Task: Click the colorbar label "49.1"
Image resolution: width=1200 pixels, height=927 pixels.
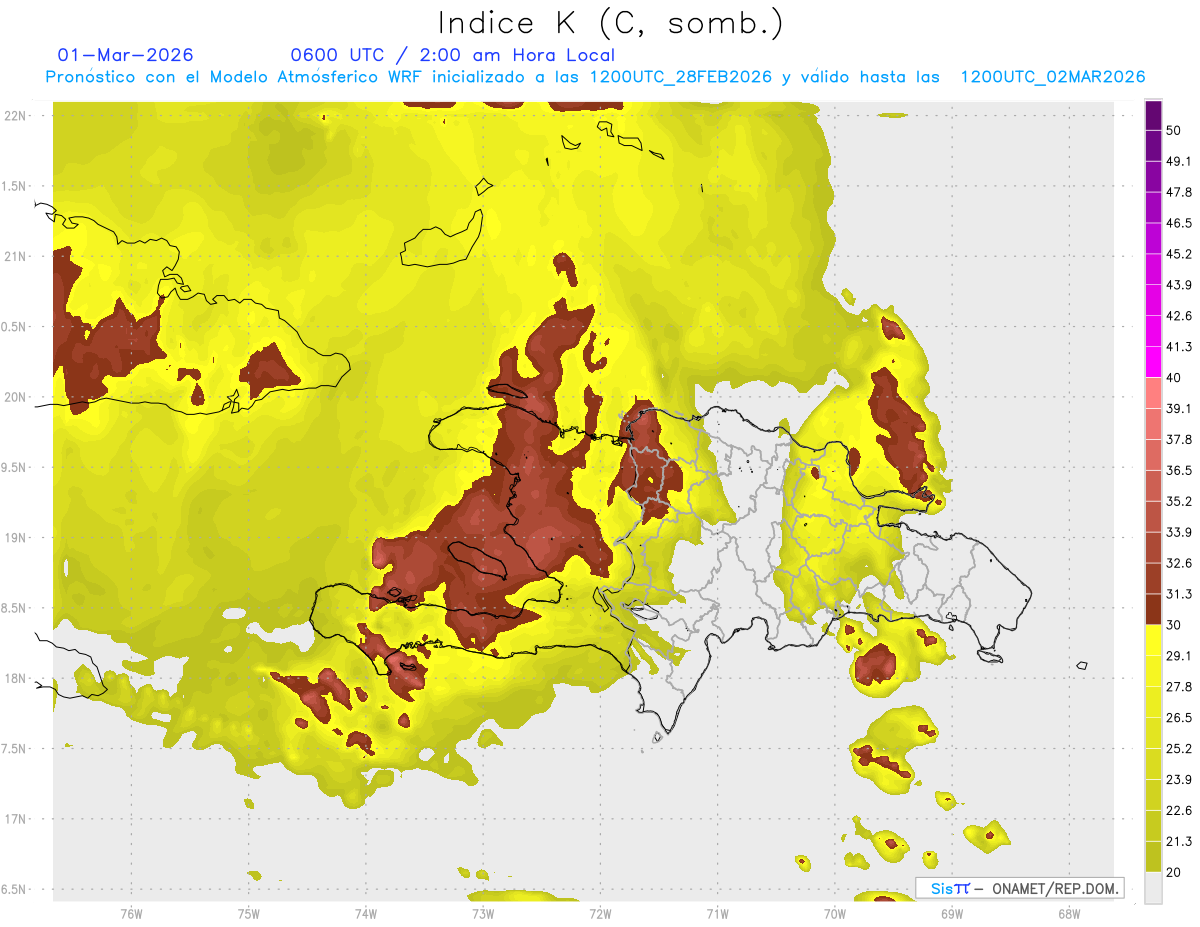Action: pyautogui.click(x=1179, y=161)
